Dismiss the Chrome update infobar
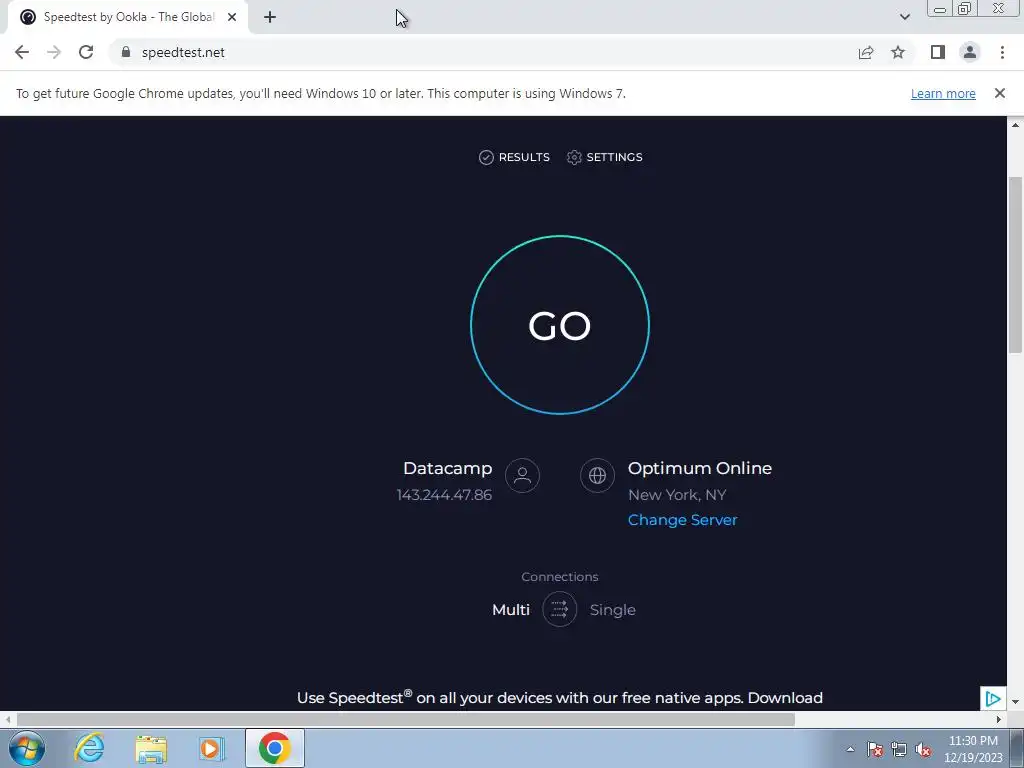 click(x=999, y=93)
